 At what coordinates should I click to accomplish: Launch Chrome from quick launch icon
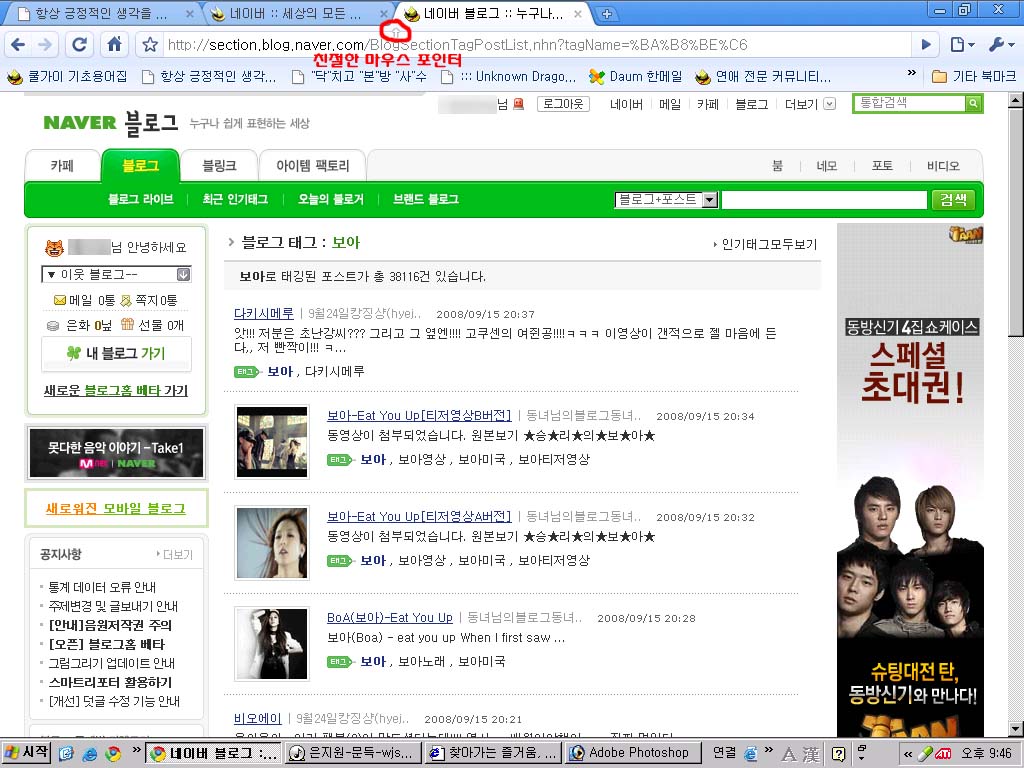114,754
